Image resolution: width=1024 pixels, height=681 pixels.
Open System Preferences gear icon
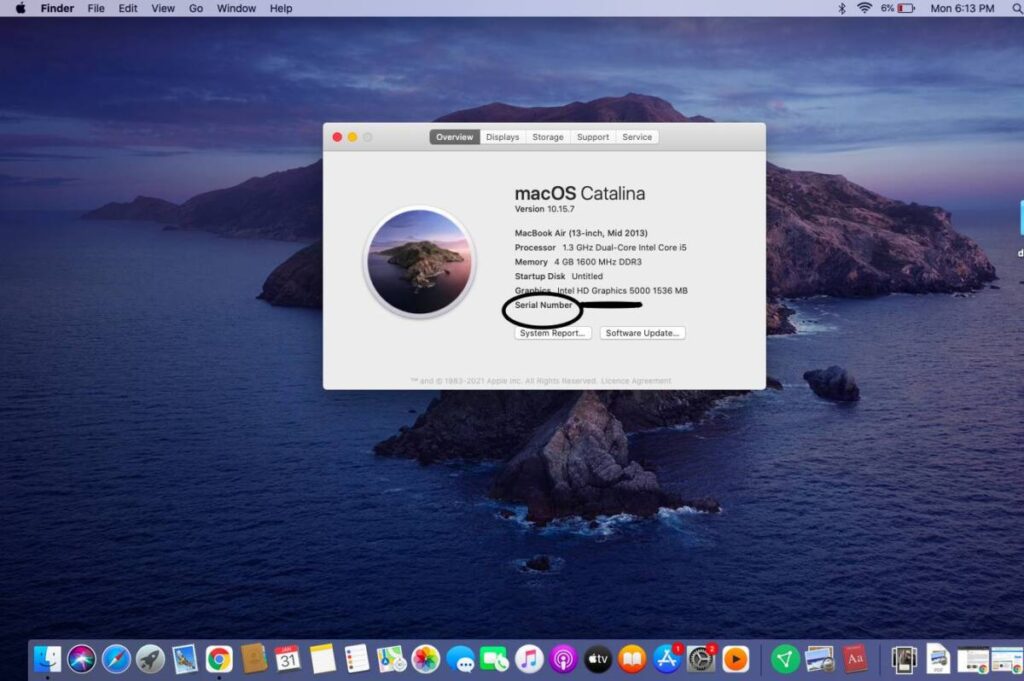pyautogui.click(x=701, y=659)
